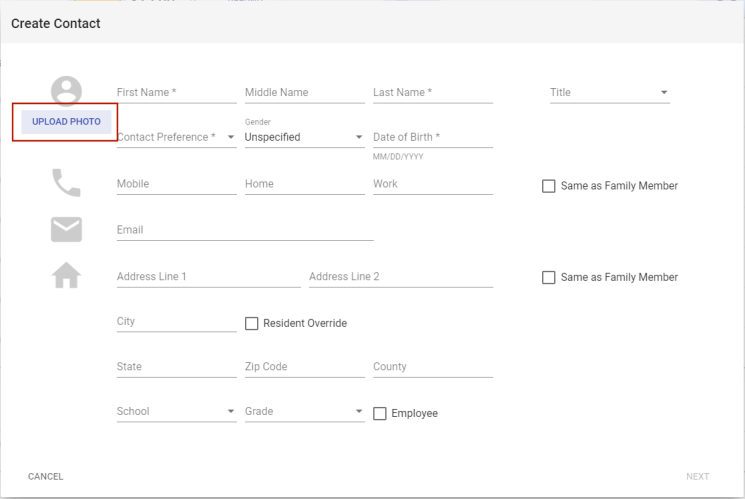Click the email envelope icon
The width and height of the screenshot is (745, 499).
point(66,229)
